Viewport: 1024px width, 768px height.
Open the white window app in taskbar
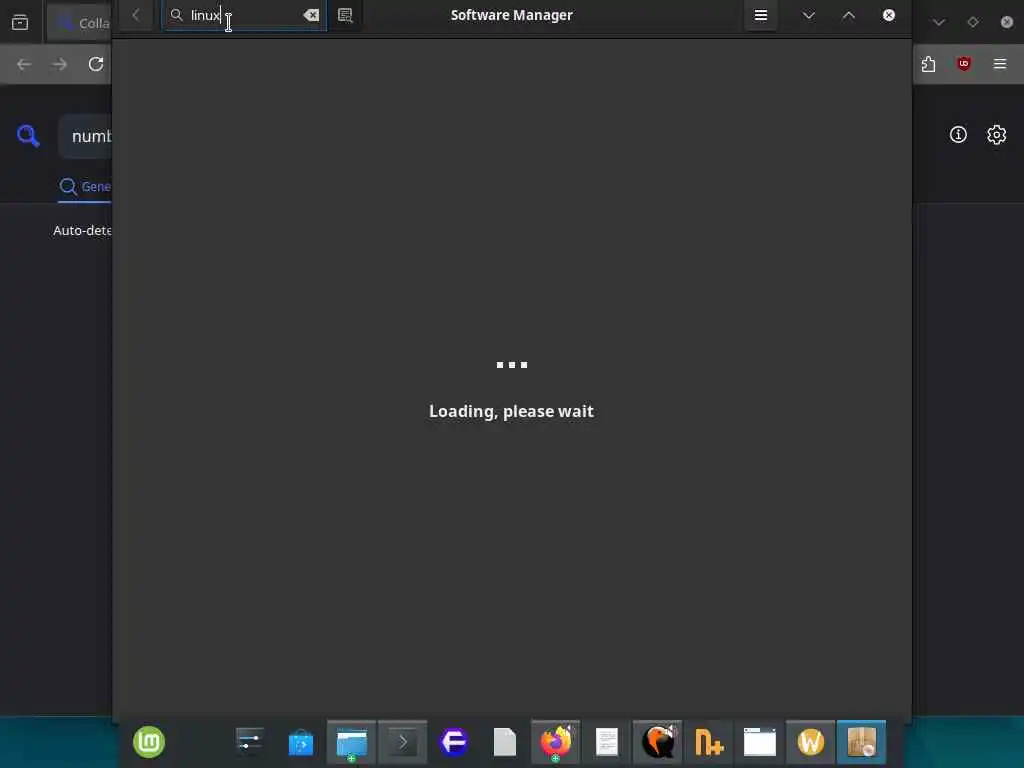coord(760,743)
